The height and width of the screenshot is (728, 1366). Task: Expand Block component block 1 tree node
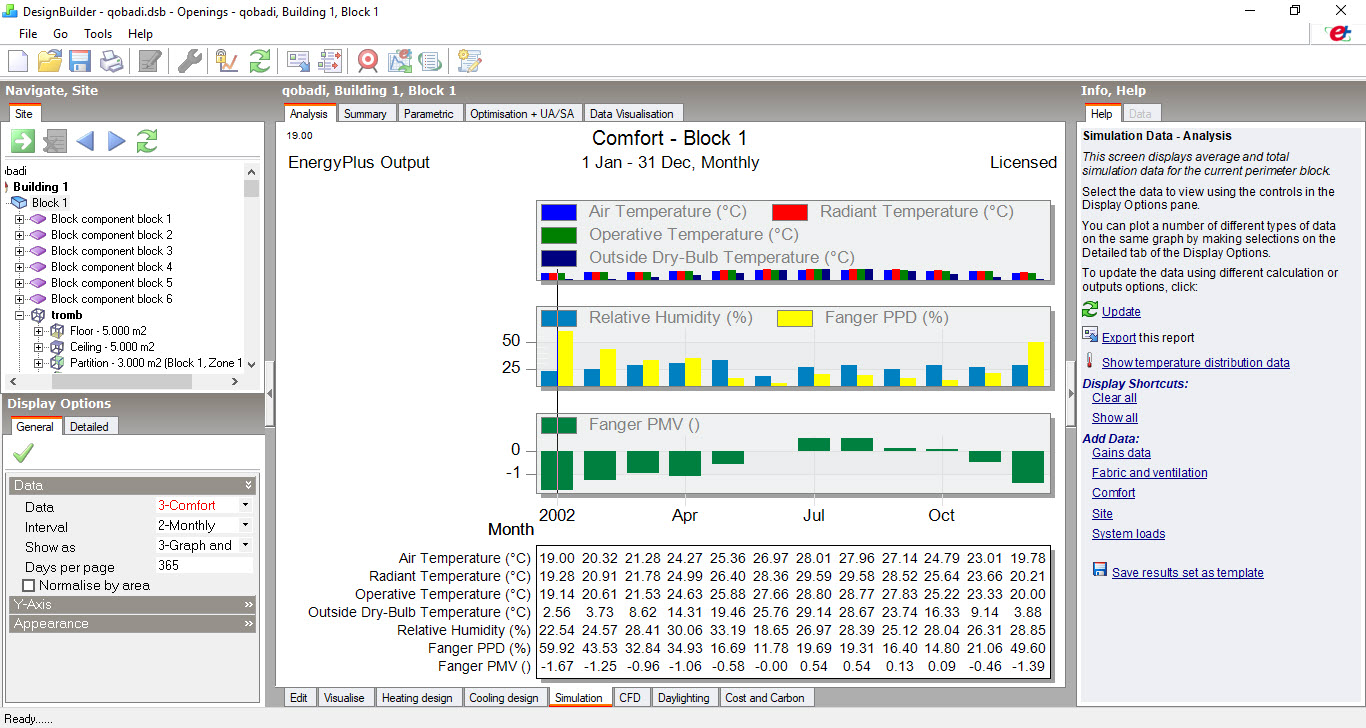[19, 219]
